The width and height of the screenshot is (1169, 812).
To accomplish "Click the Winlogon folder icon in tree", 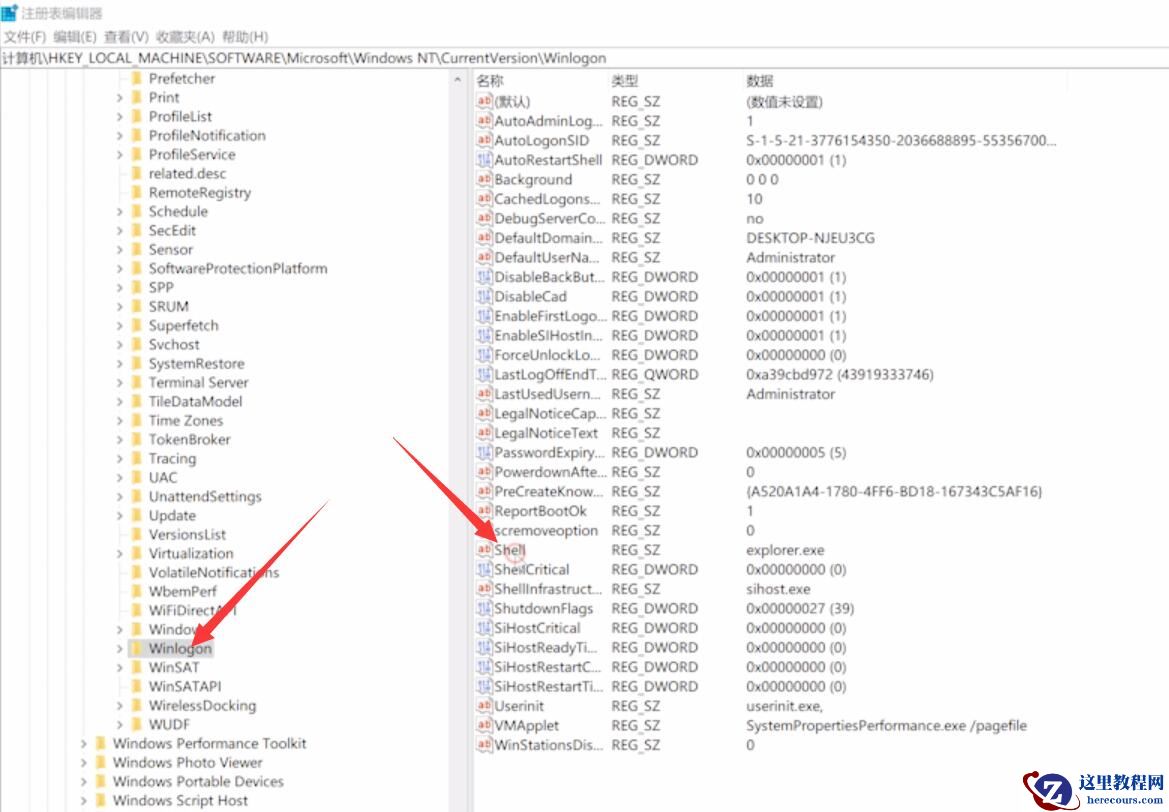I will click(x=136, y=648).
